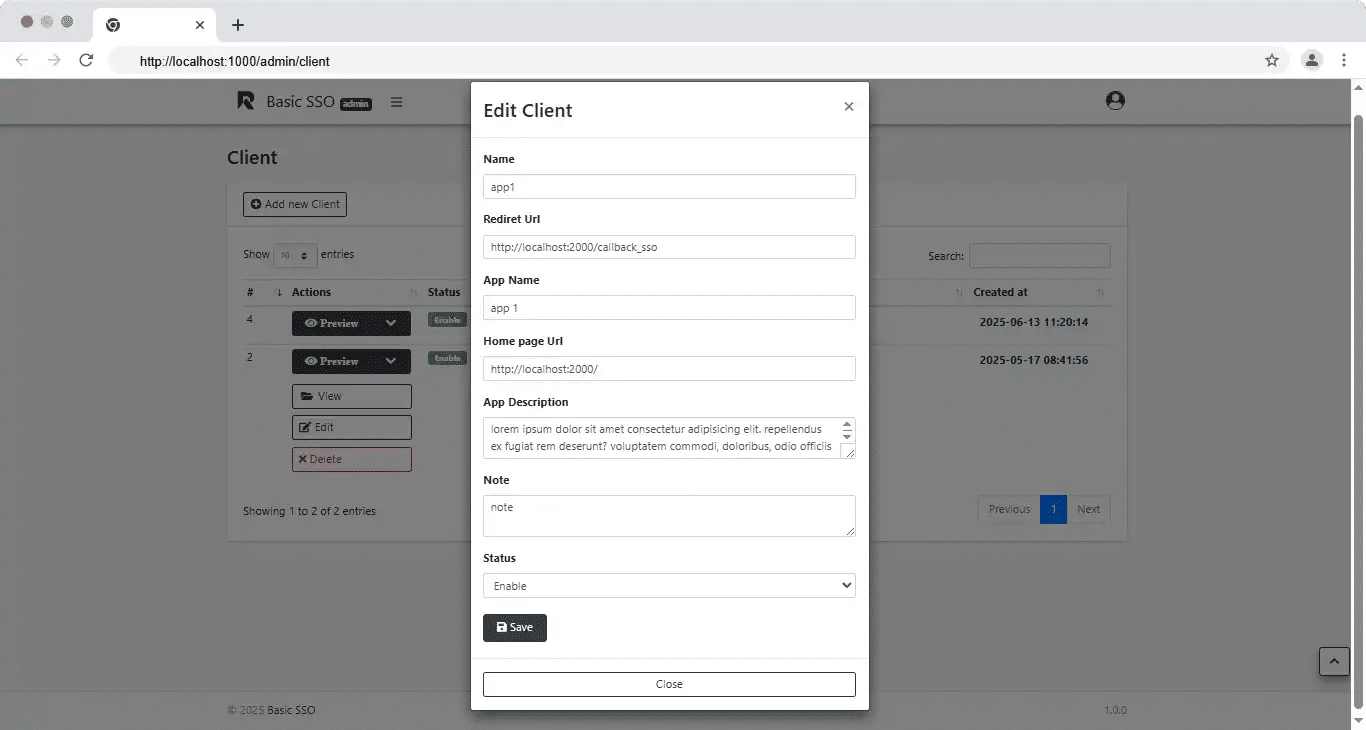The height and width of the screenshot is (730, 1366).
Task: Click the Basic SSO footer link
Action: coord(291,710)
